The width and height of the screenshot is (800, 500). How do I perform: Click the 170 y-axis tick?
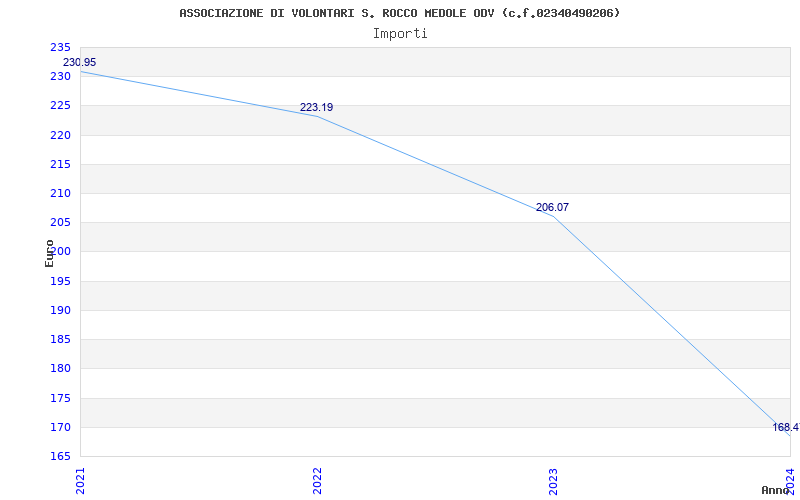click(60, 427)
